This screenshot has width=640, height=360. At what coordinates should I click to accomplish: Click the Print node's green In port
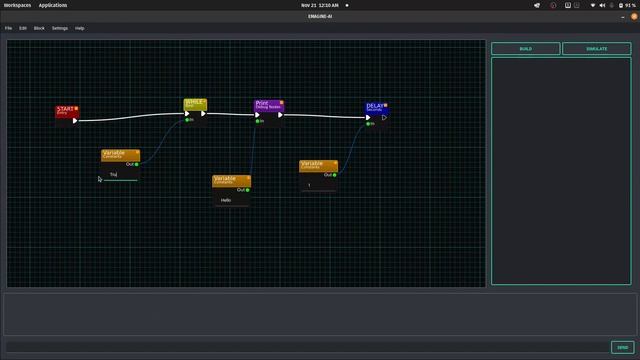pyautogui.click(x=257, y=121)
